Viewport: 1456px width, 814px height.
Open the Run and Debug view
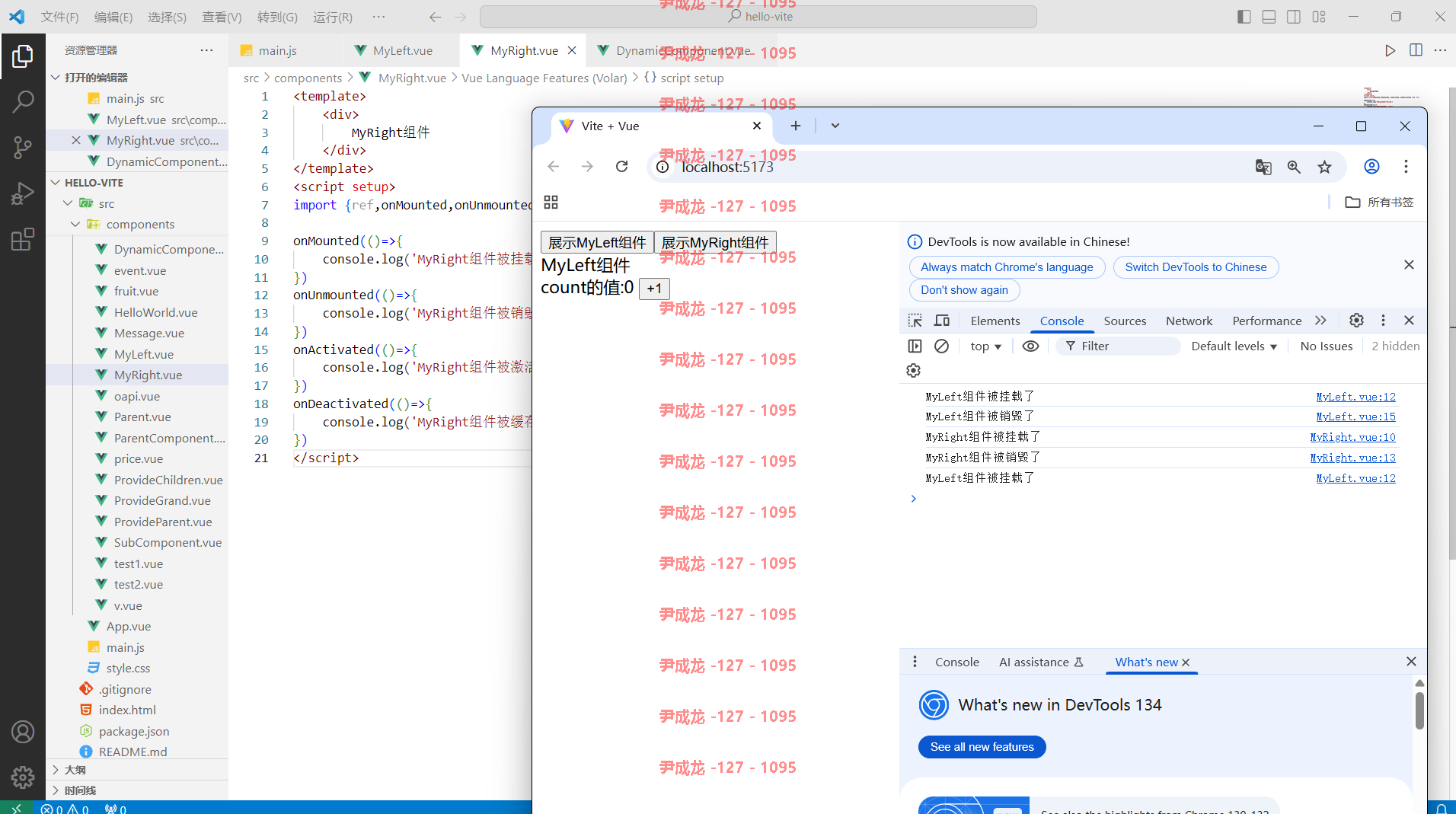point(23,193)
